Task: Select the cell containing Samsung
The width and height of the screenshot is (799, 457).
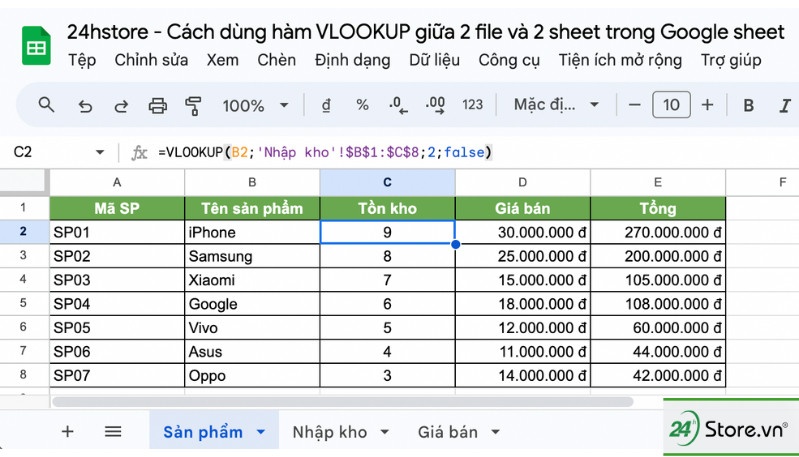Action: (x=252, y=256)
